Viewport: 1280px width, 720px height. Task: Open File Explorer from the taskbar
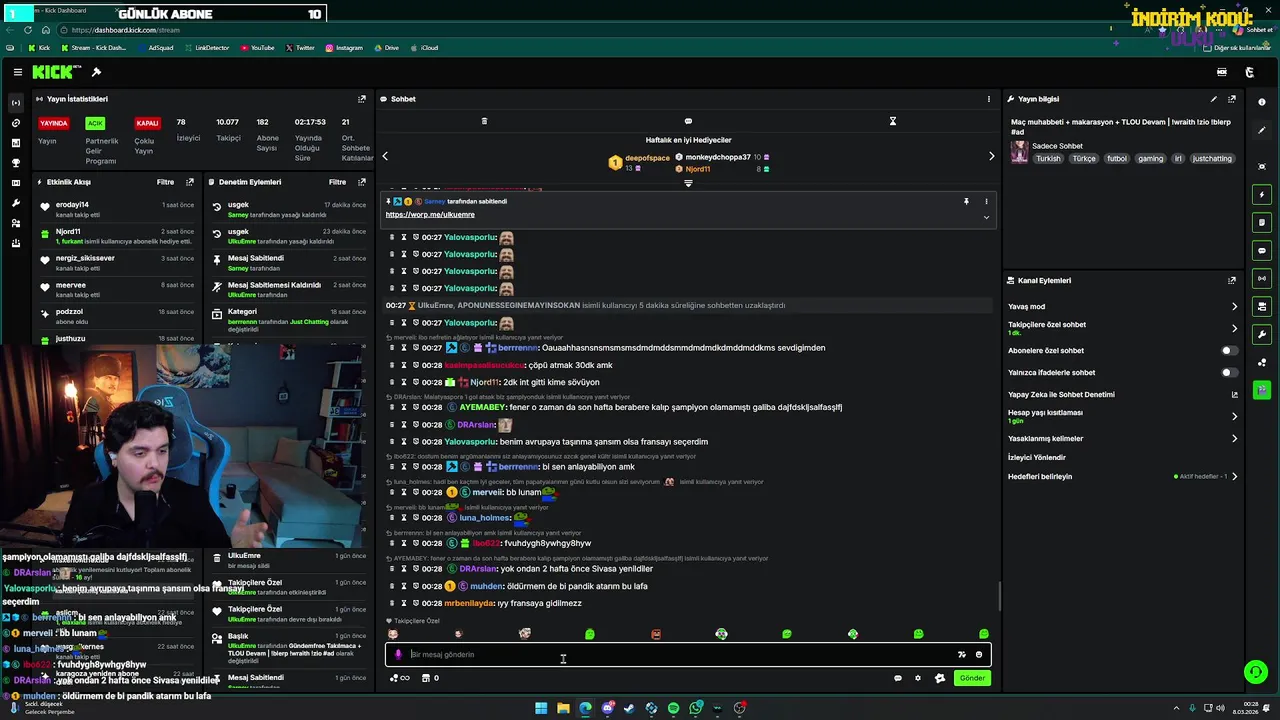[563, 708]
